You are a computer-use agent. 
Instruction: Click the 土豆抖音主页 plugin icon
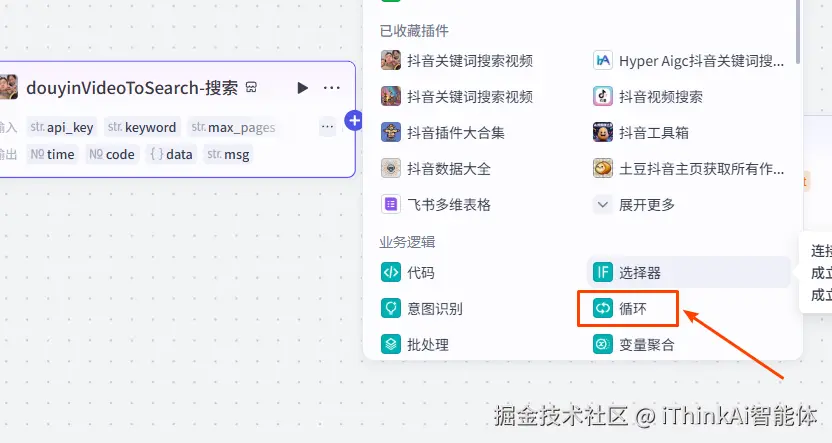click(603, 169)
